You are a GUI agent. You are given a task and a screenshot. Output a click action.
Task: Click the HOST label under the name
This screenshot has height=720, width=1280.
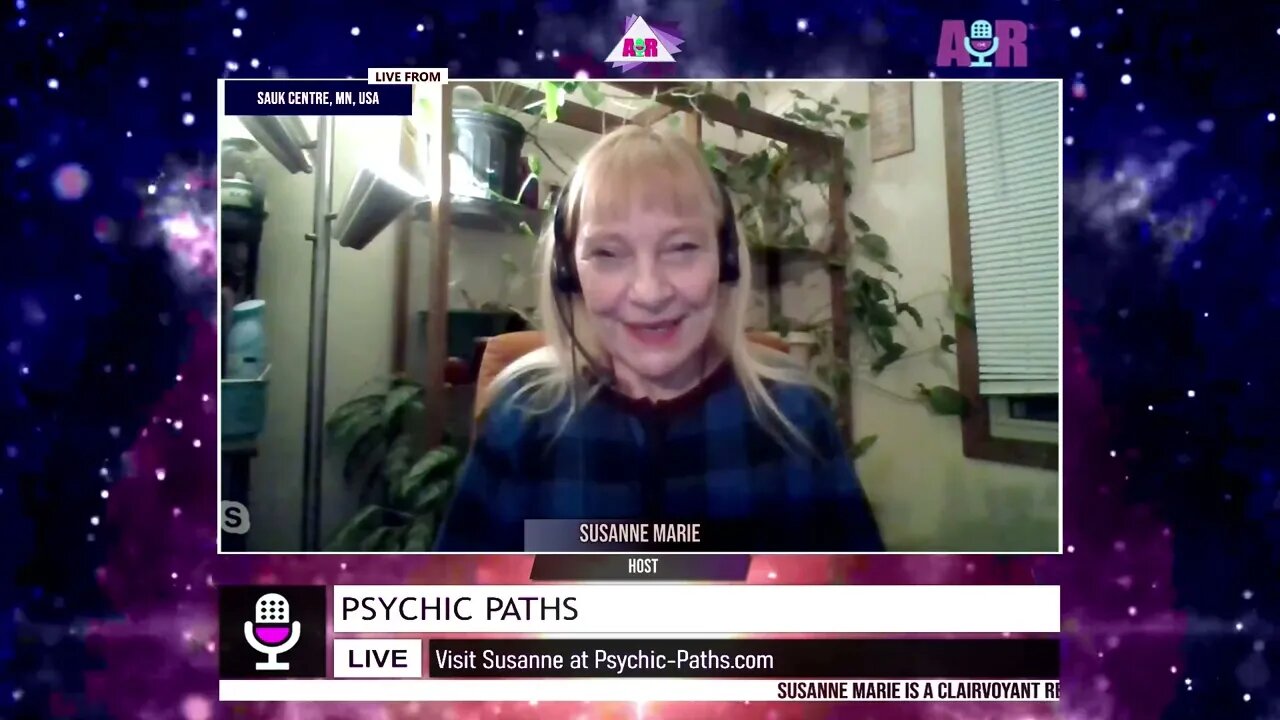coord(642,567)
